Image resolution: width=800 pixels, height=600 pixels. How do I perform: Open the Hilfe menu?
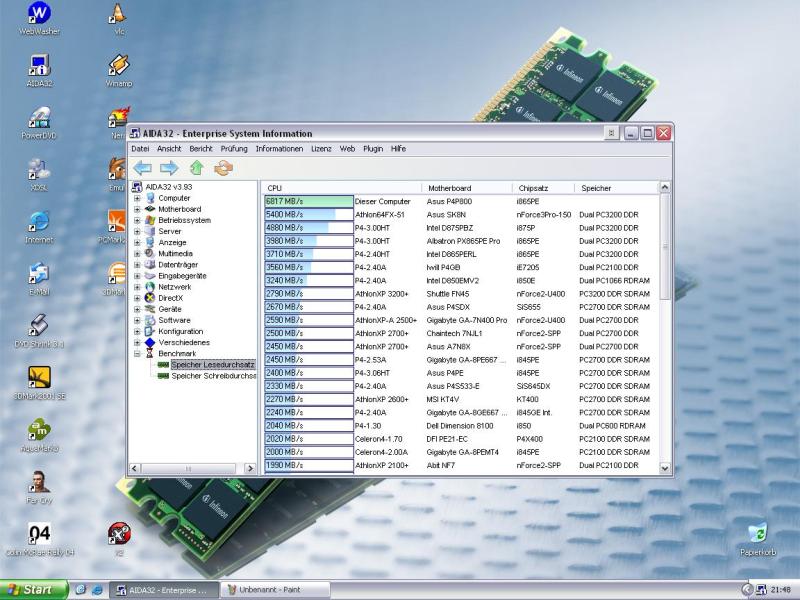pos(398,148)
